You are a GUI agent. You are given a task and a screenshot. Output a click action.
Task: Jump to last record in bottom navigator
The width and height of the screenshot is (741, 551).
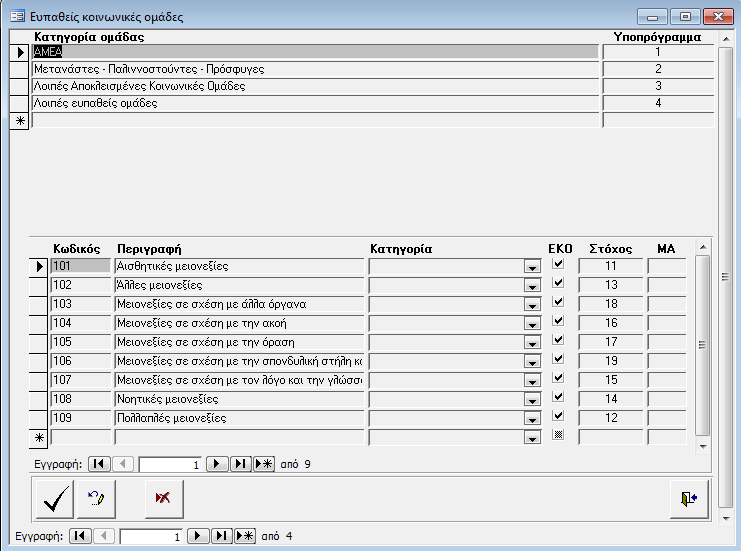point(221,536)
